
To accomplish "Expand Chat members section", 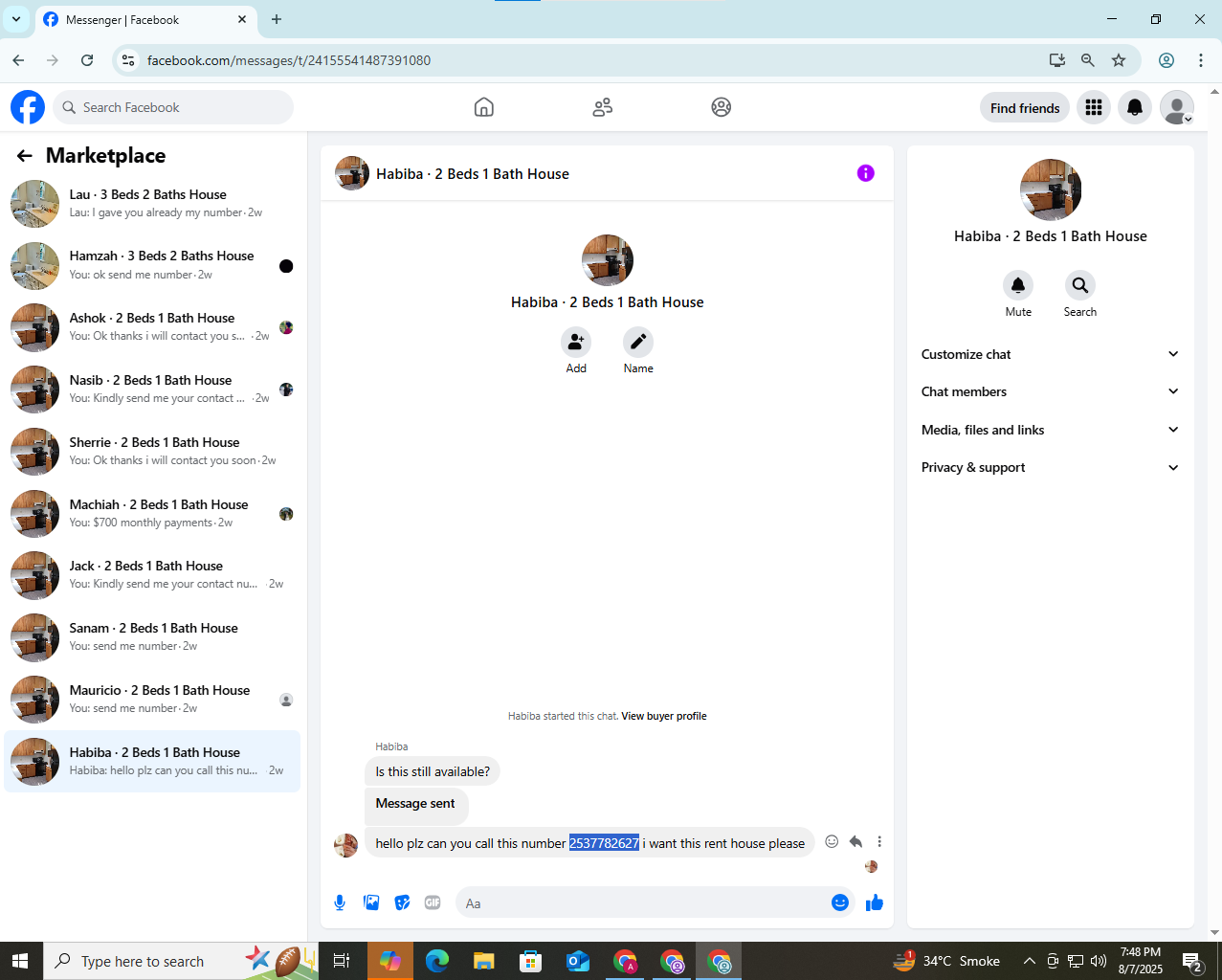I will [1051, 391].
